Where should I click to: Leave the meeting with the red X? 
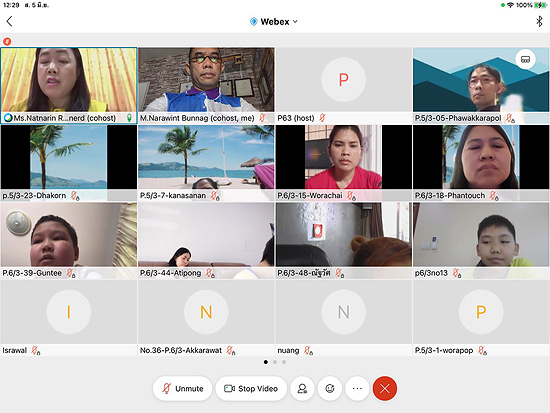point(385,388)
